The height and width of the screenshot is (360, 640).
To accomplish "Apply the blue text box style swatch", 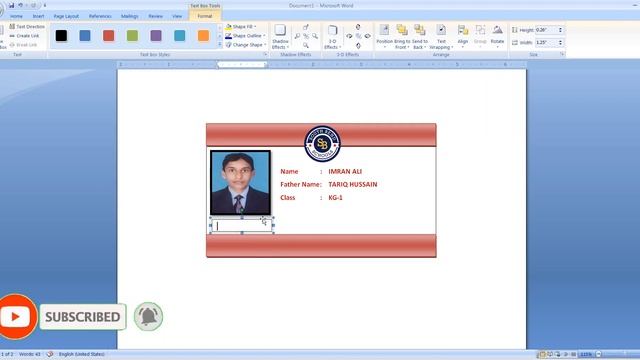I will (x=85, y=36).
